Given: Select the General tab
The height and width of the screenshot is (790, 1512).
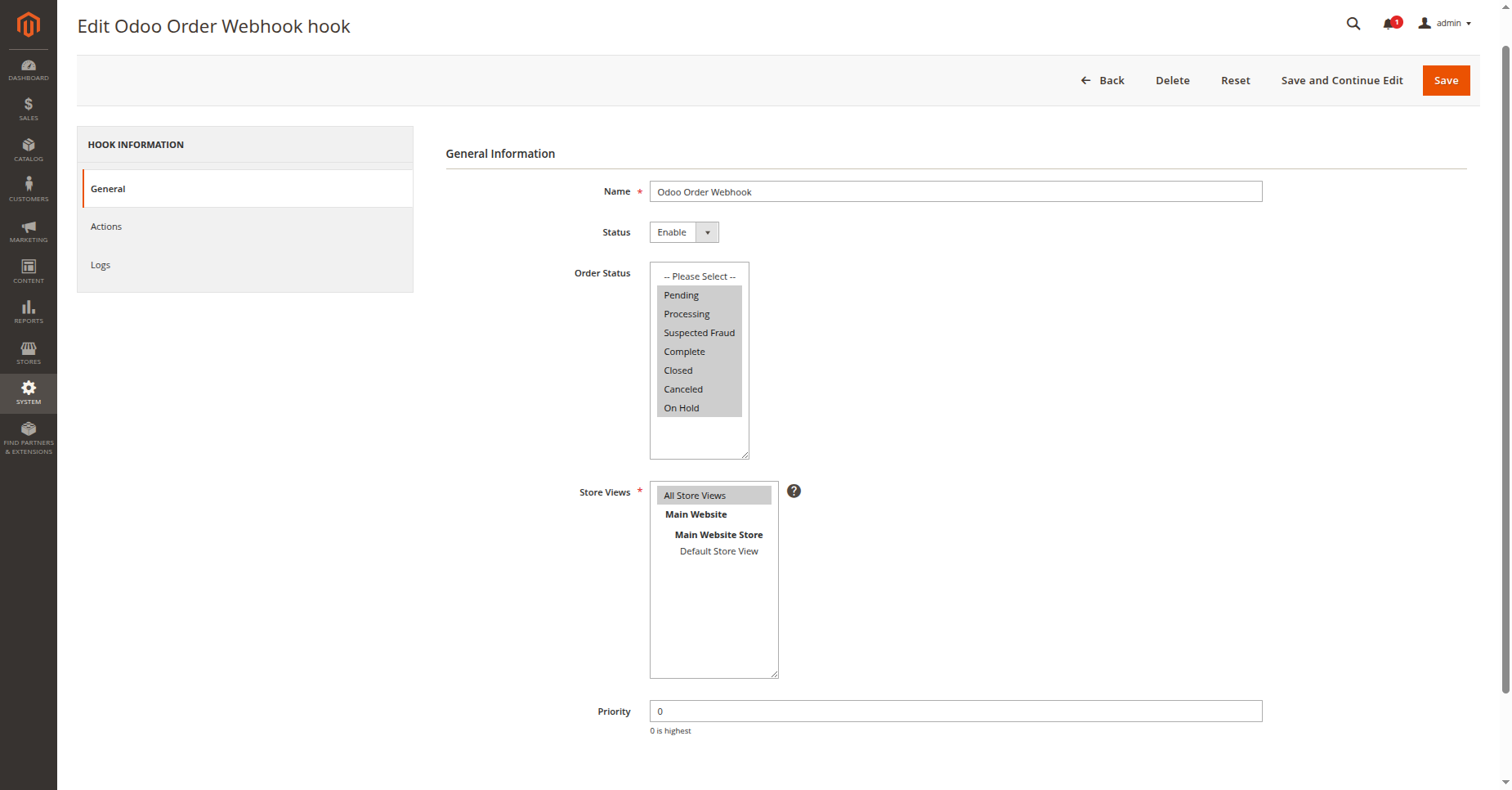Looking at the screenshot, I should [x=247, y=189].
